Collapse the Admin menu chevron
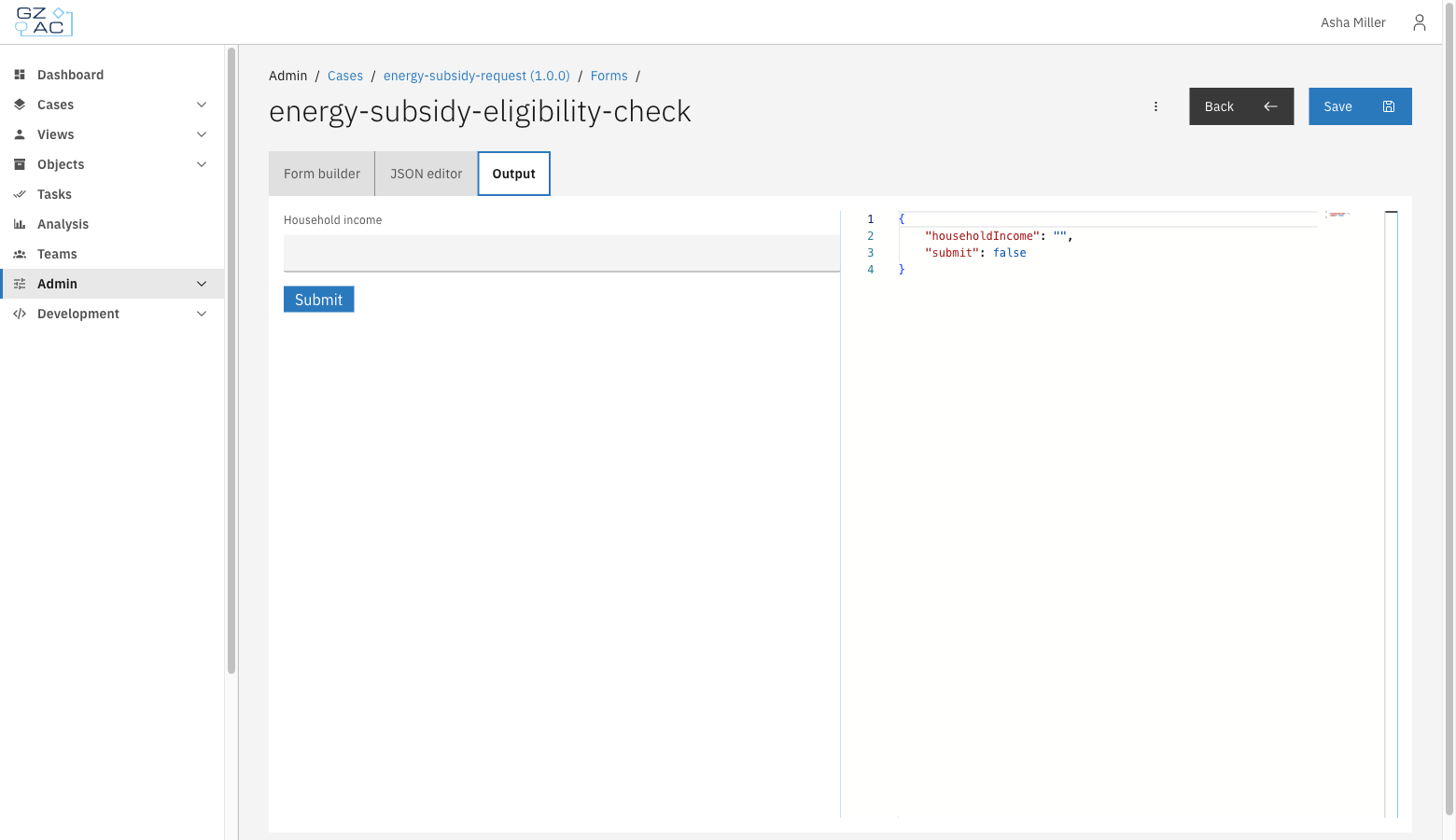This screenshot has height=840, width=1456. click(x=202, y=284)
